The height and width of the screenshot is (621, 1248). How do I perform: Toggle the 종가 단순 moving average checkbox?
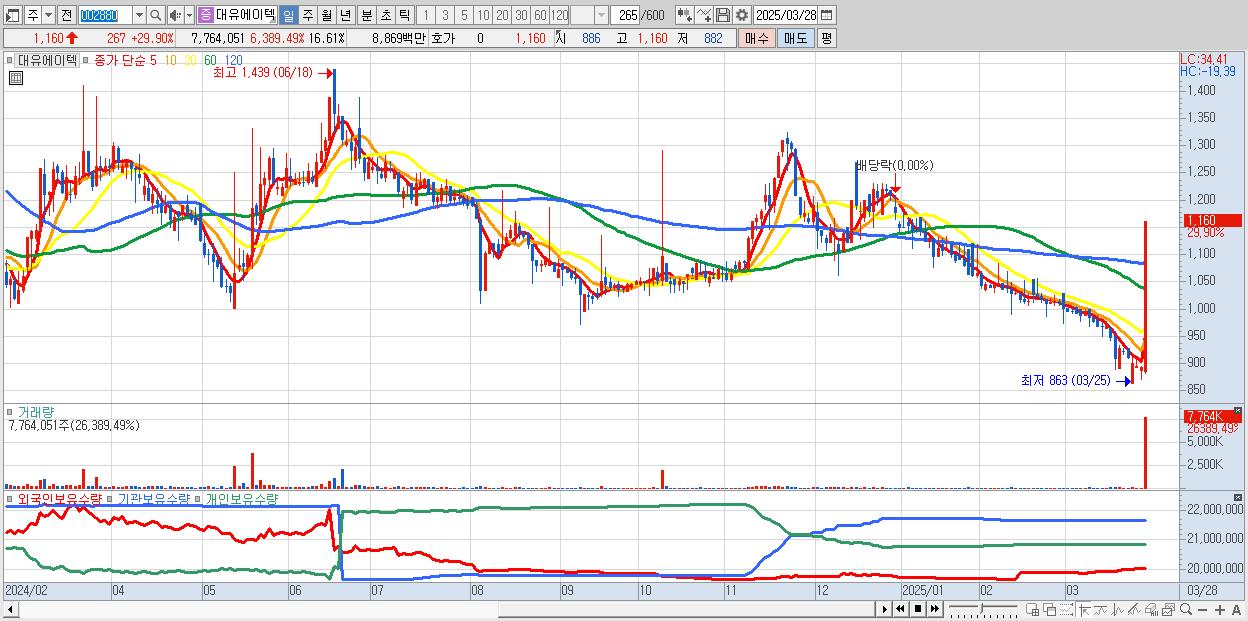(x=88, y=60)
